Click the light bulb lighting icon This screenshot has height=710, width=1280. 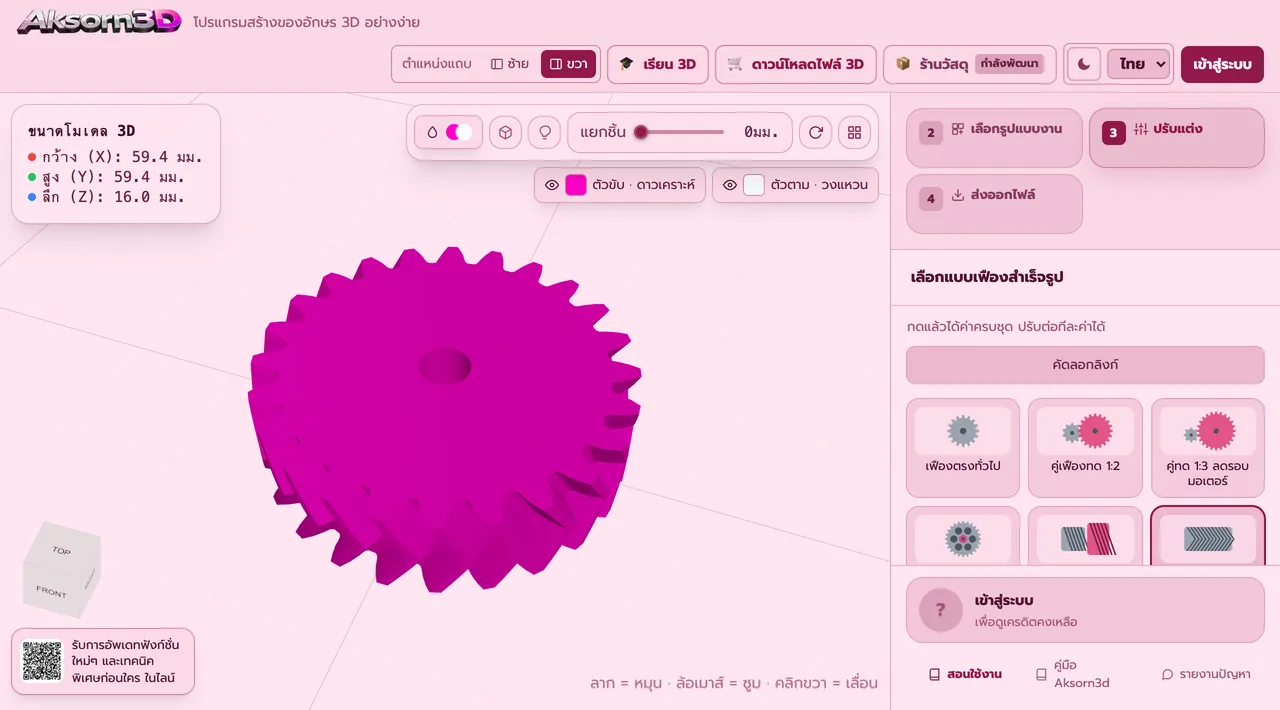pyautogui.click(x=544, y=132)
